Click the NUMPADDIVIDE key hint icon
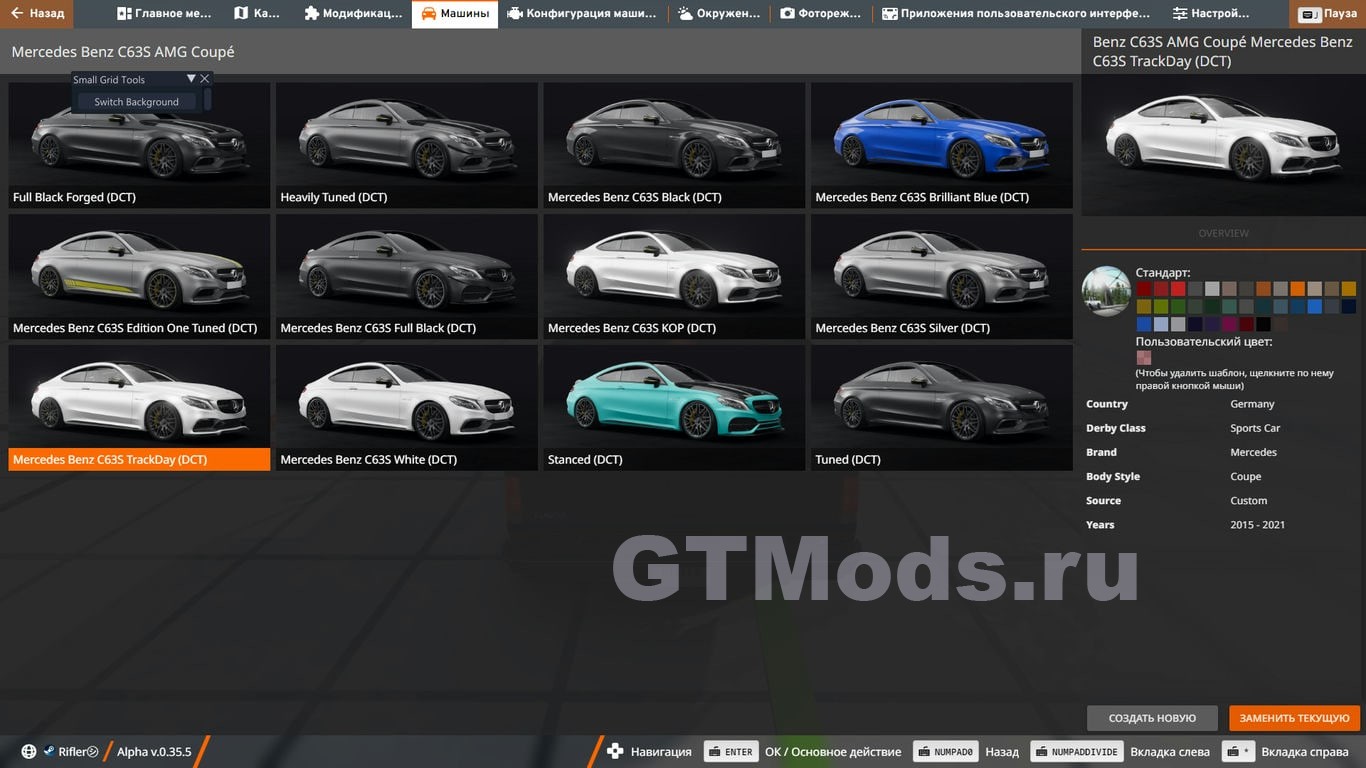1366x768 pixels. [1076, 752]
